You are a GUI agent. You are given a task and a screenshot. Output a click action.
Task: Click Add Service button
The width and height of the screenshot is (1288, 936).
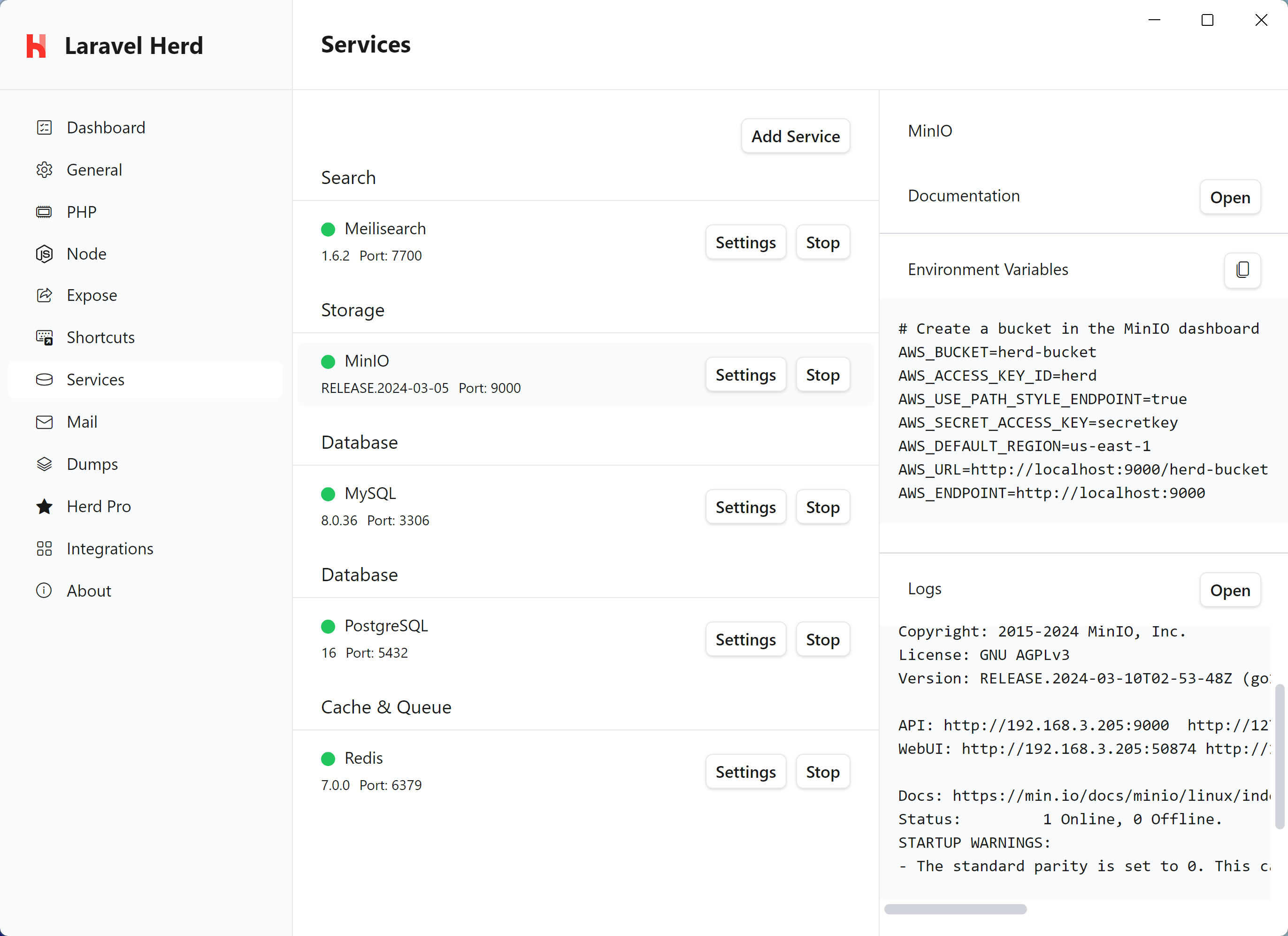click(796, 136)
